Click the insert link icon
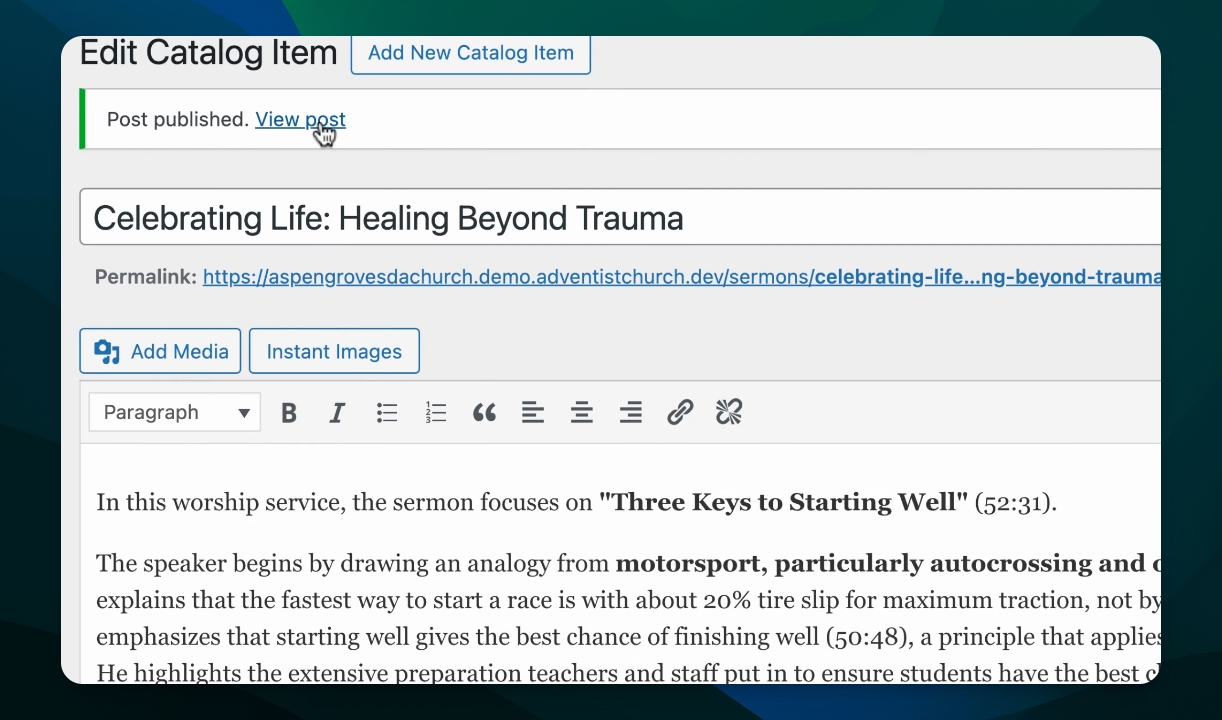 point(680,412)
